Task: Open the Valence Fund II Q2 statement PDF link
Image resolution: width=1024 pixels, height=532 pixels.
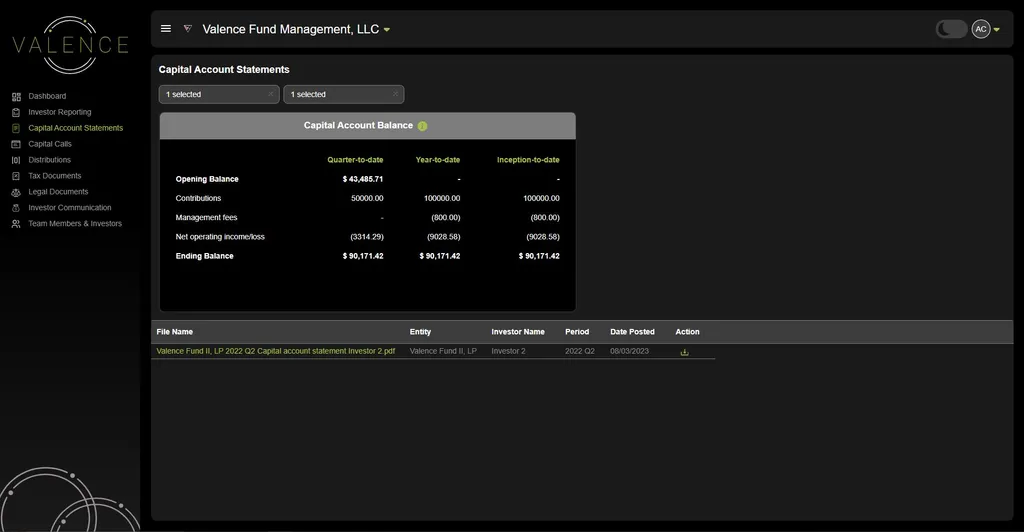Action: point(275,351)
